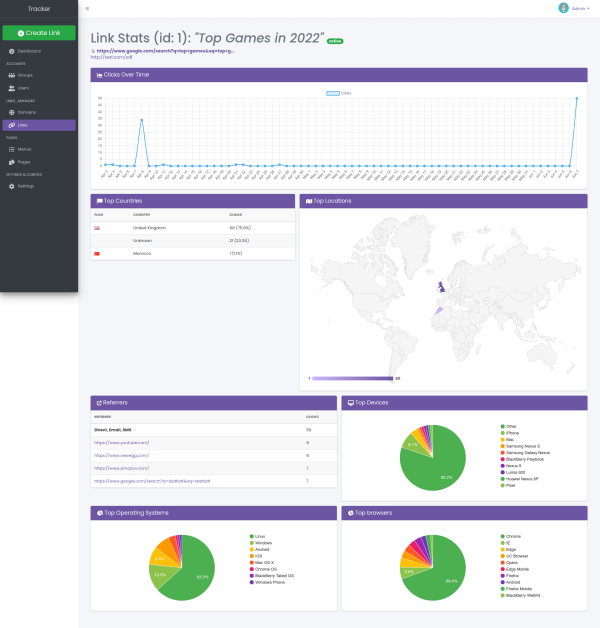Click the admin avatar picture
The image size is (600, 628).
(563, 8)
